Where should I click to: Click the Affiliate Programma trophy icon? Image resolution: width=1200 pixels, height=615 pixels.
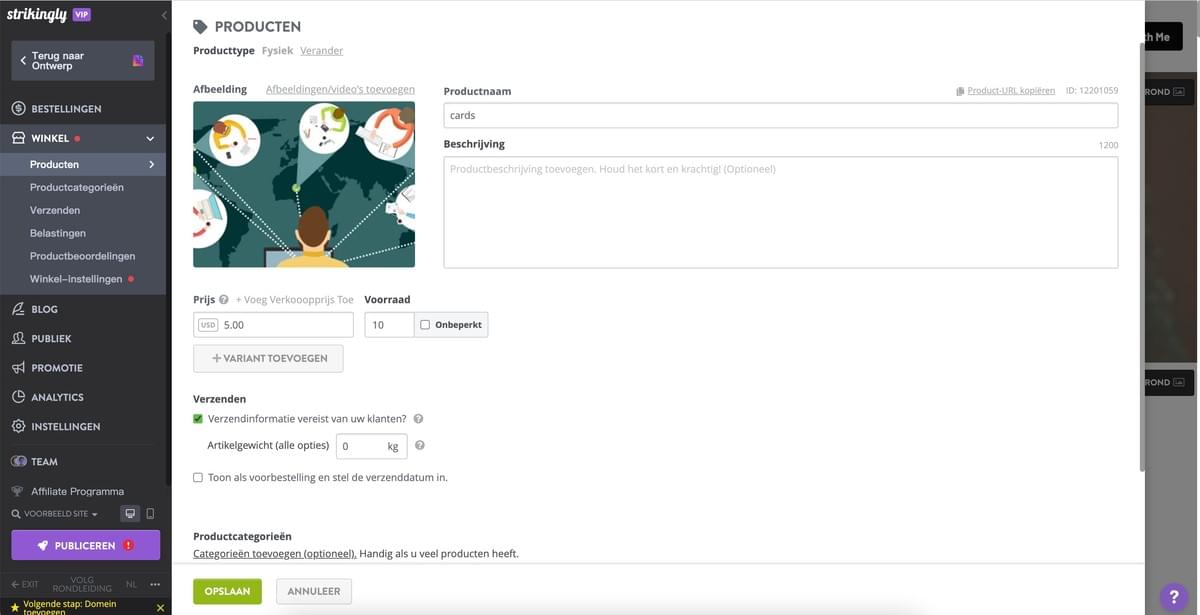(x=18, y=491)
